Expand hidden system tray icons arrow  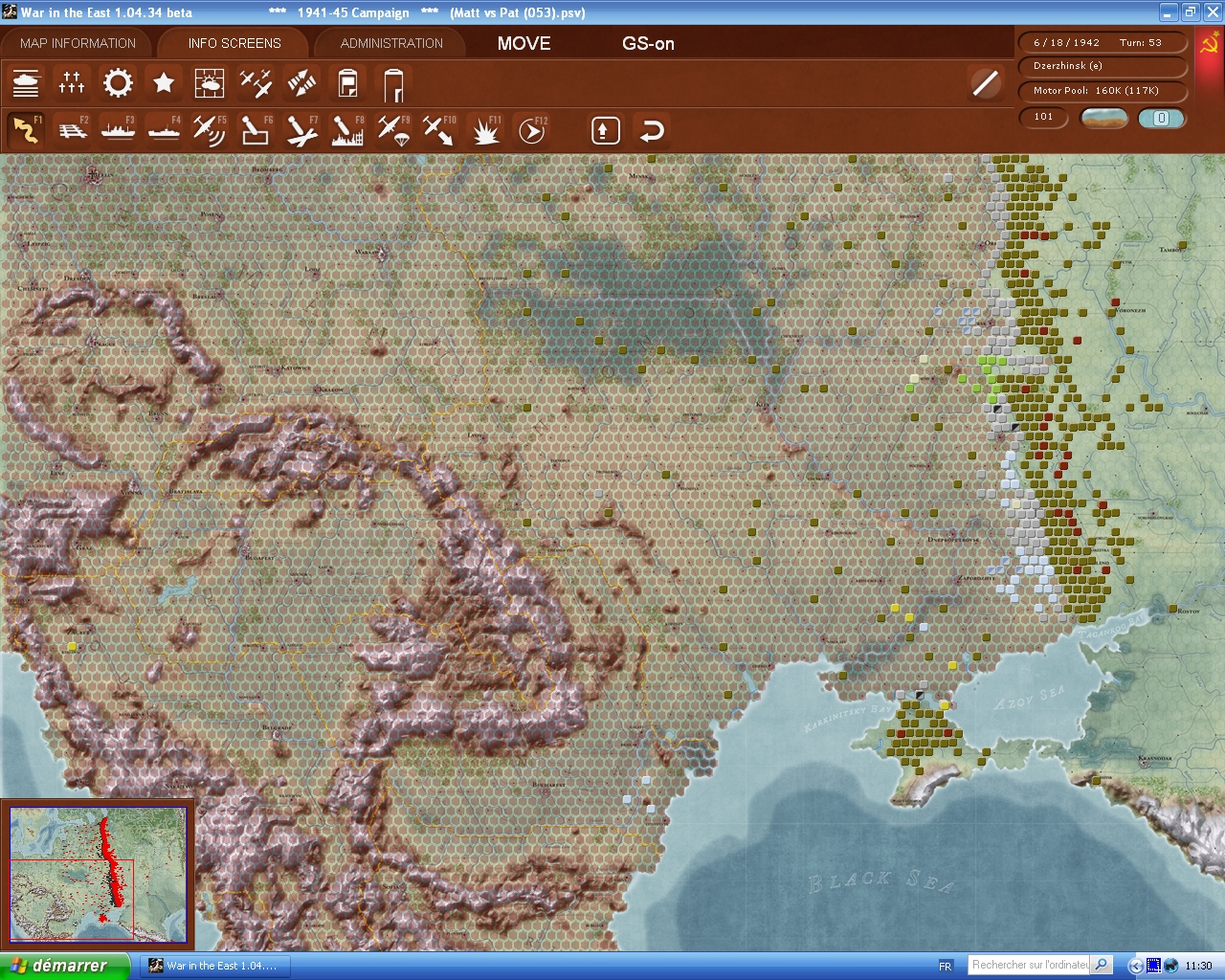(1135, 966)
